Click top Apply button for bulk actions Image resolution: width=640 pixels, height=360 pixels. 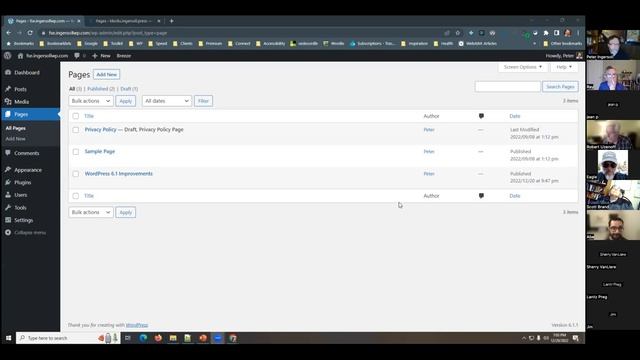[126, 101]
